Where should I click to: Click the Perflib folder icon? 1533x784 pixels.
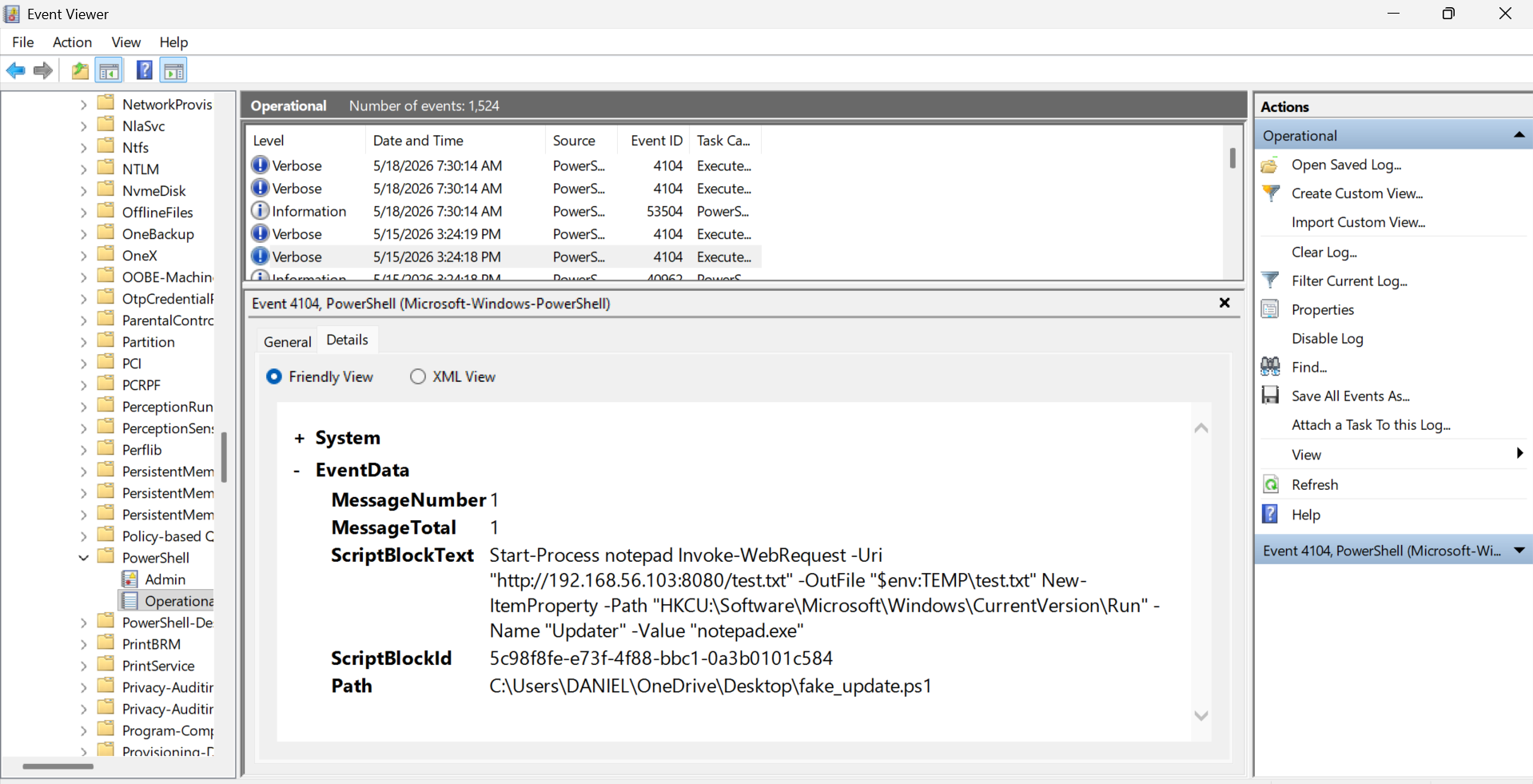click(106, 448)
